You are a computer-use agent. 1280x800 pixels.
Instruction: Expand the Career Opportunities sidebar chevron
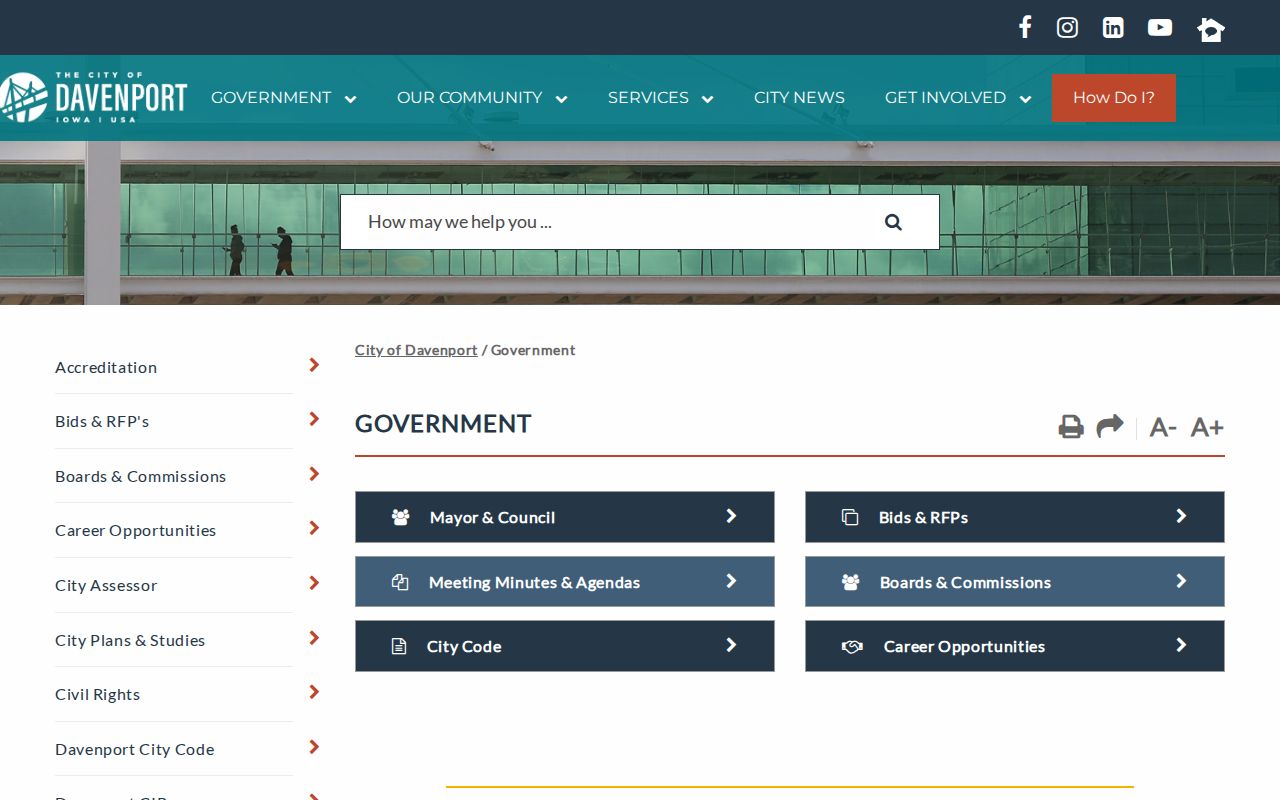[314, 528]
